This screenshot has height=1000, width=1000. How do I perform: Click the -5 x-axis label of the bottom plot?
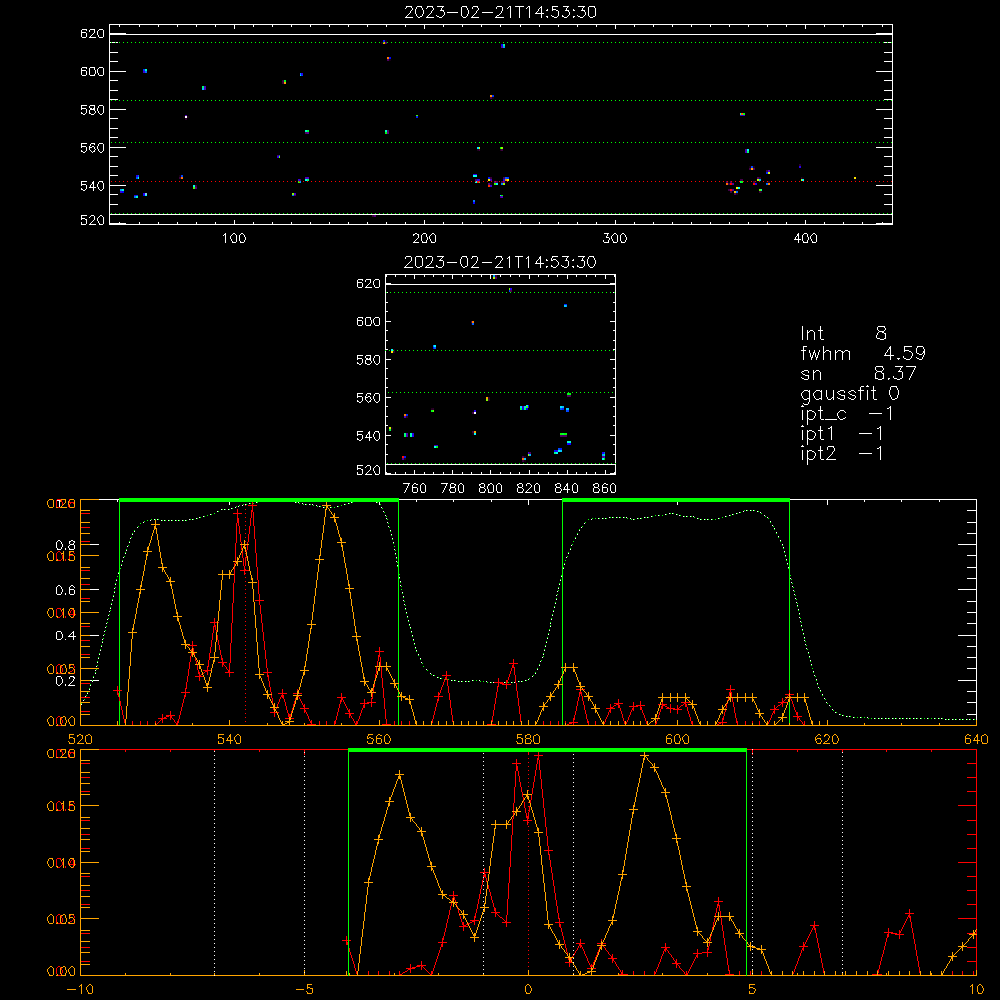click(304, 990)
